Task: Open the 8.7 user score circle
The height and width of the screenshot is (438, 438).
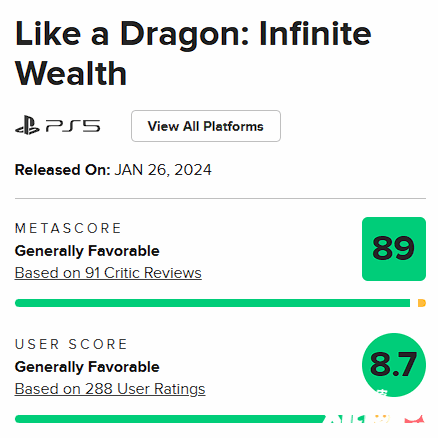Action: pyautogui.click(x=394, y=365)
